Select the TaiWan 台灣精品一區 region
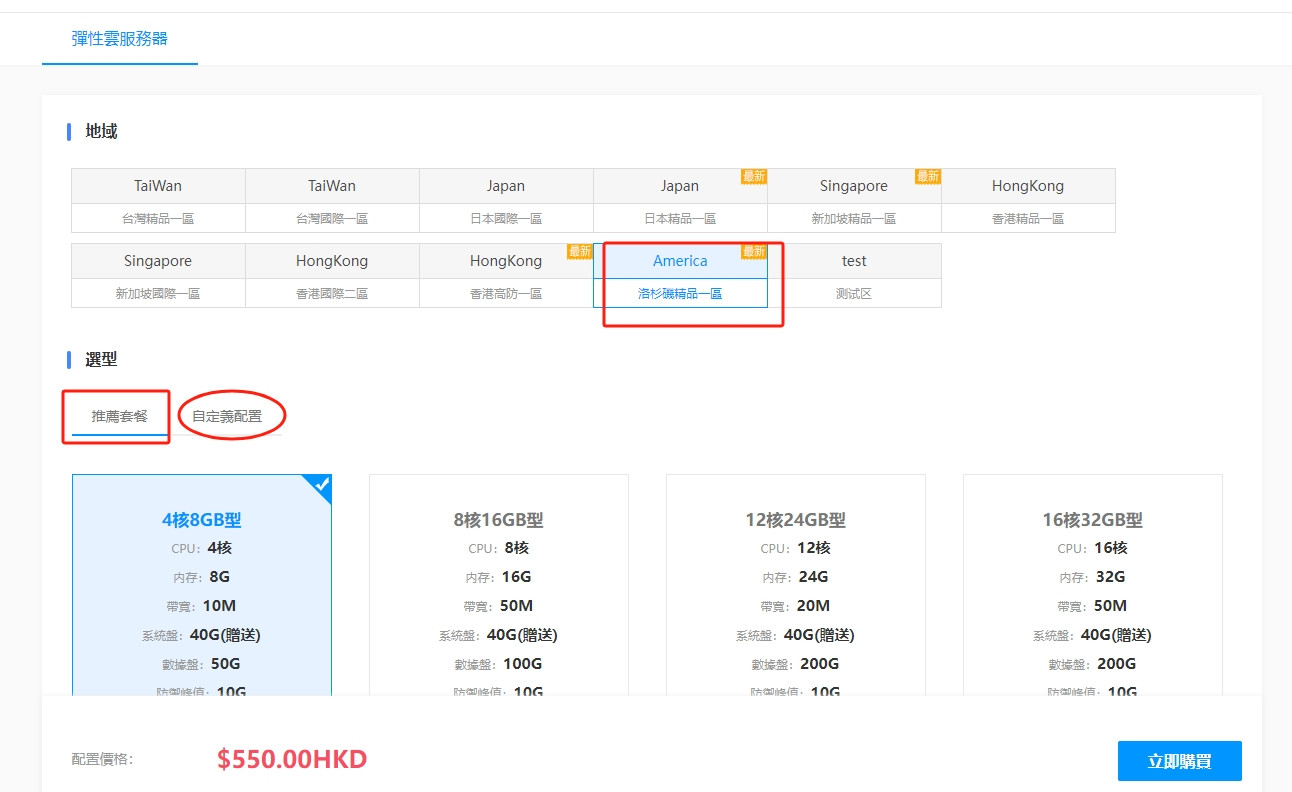Image resolution: width=1292 pixels, height=792 pixels. [x=158, y=201]
